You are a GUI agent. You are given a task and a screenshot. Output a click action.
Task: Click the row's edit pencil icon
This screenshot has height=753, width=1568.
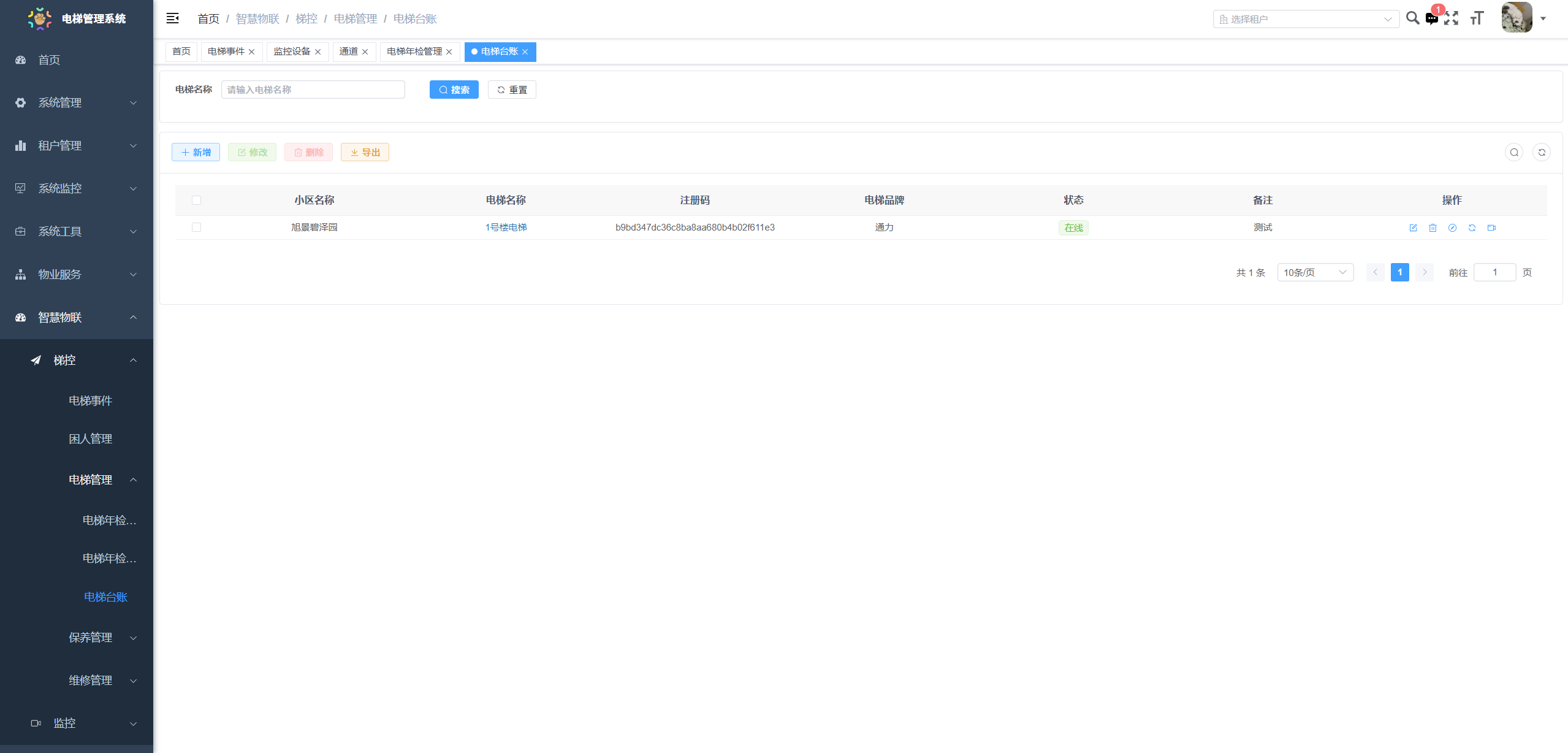coord(1413,227)
